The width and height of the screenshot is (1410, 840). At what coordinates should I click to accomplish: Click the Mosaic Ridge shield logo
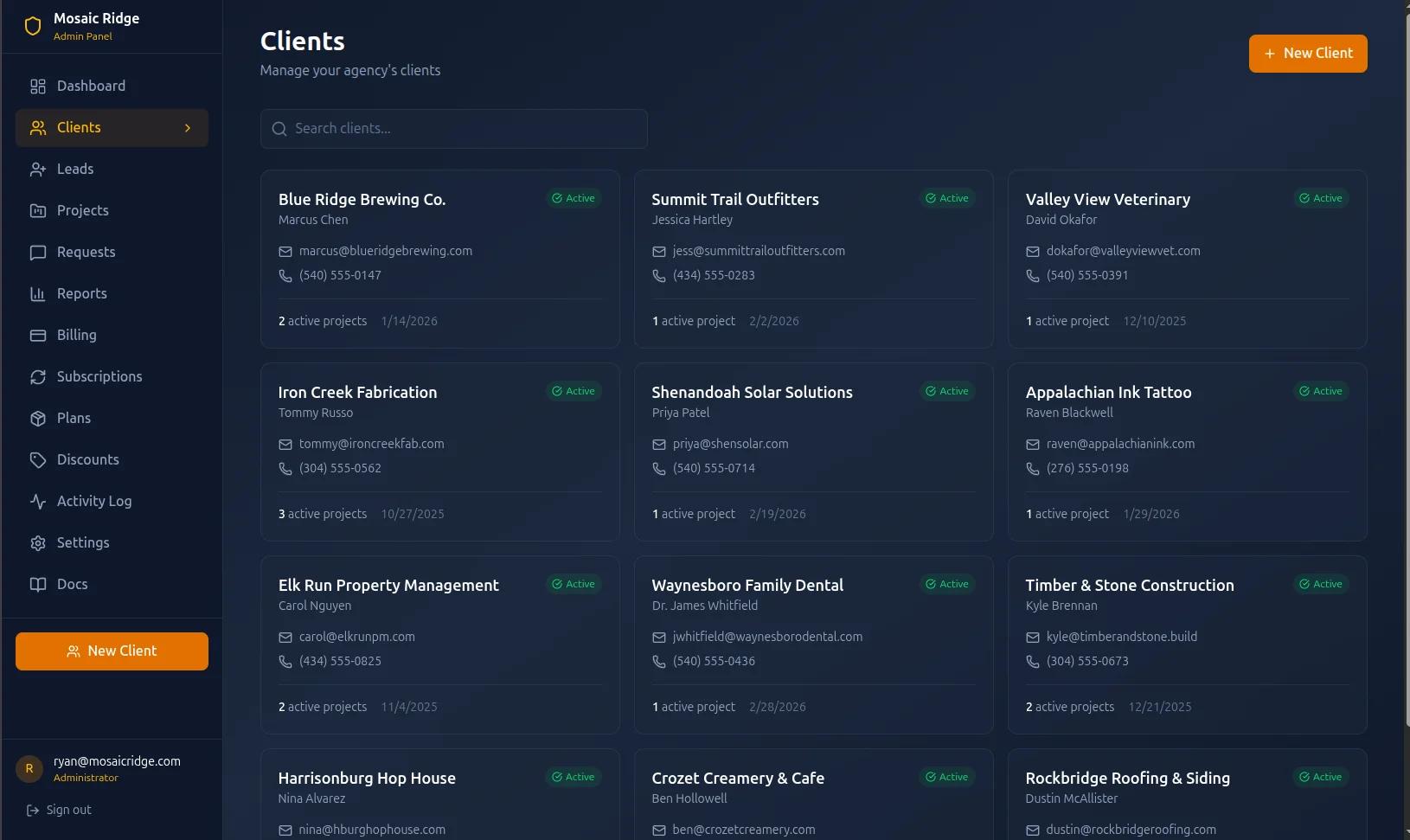[33, 25]
